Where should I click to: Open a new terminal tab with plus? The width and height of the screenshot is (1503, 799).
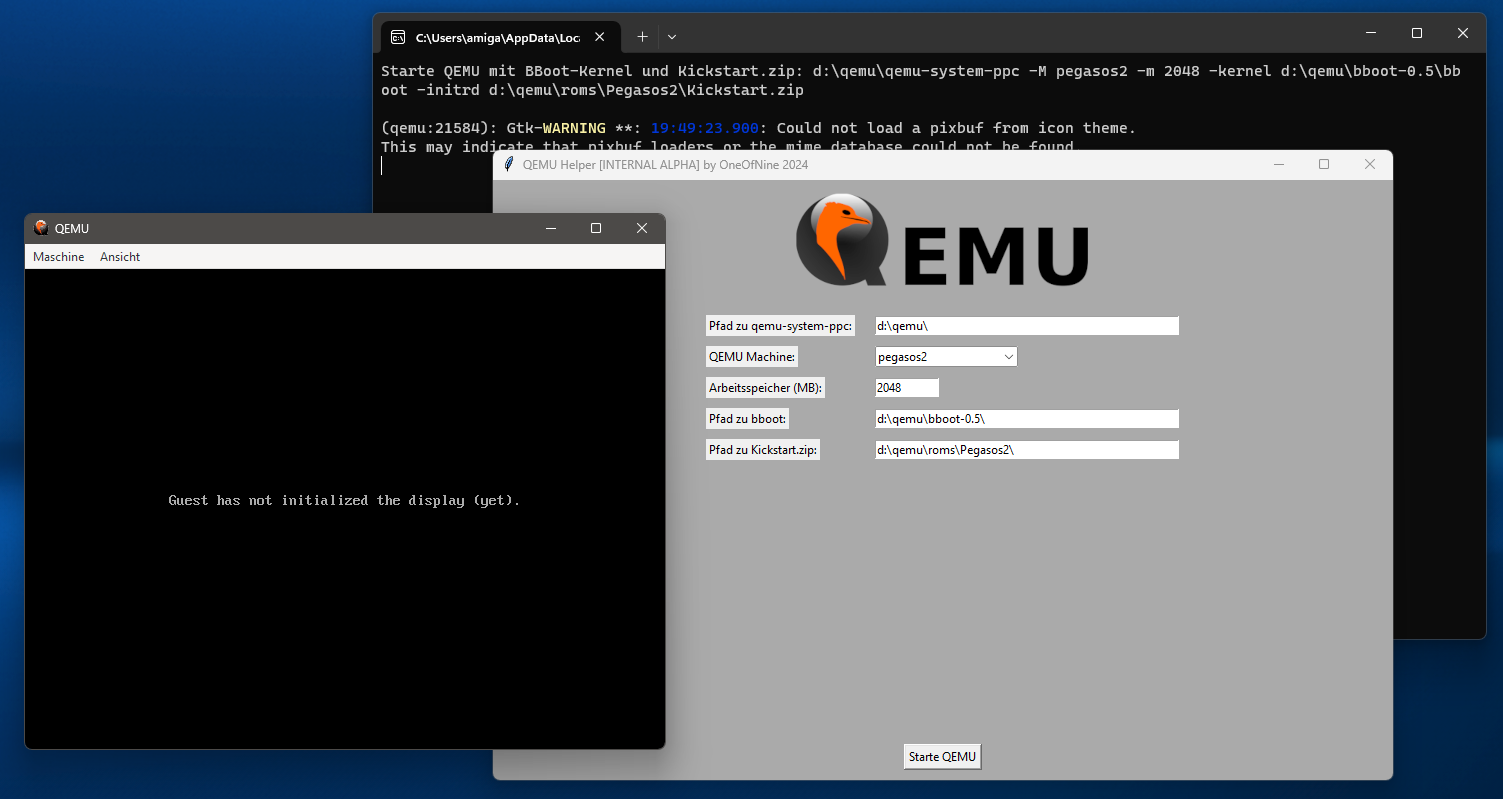(642, 37)
